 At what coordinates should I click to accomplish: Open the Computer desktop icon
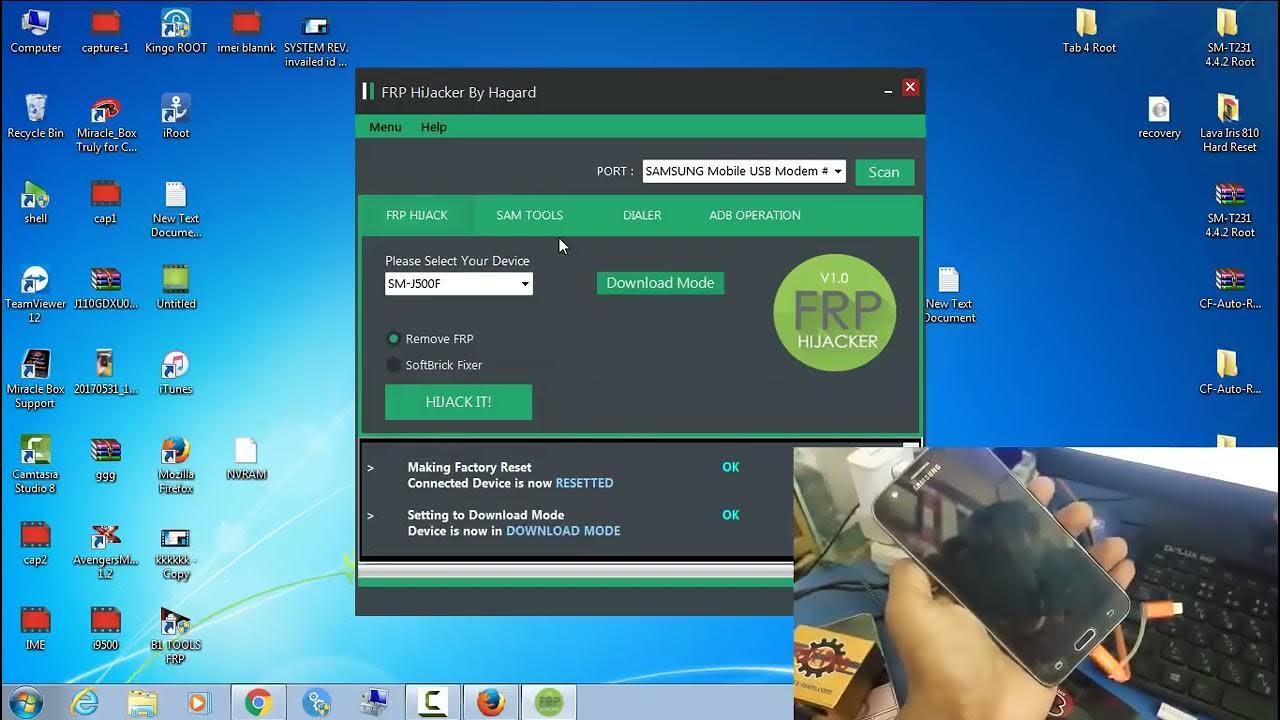[x=35, y=30]
